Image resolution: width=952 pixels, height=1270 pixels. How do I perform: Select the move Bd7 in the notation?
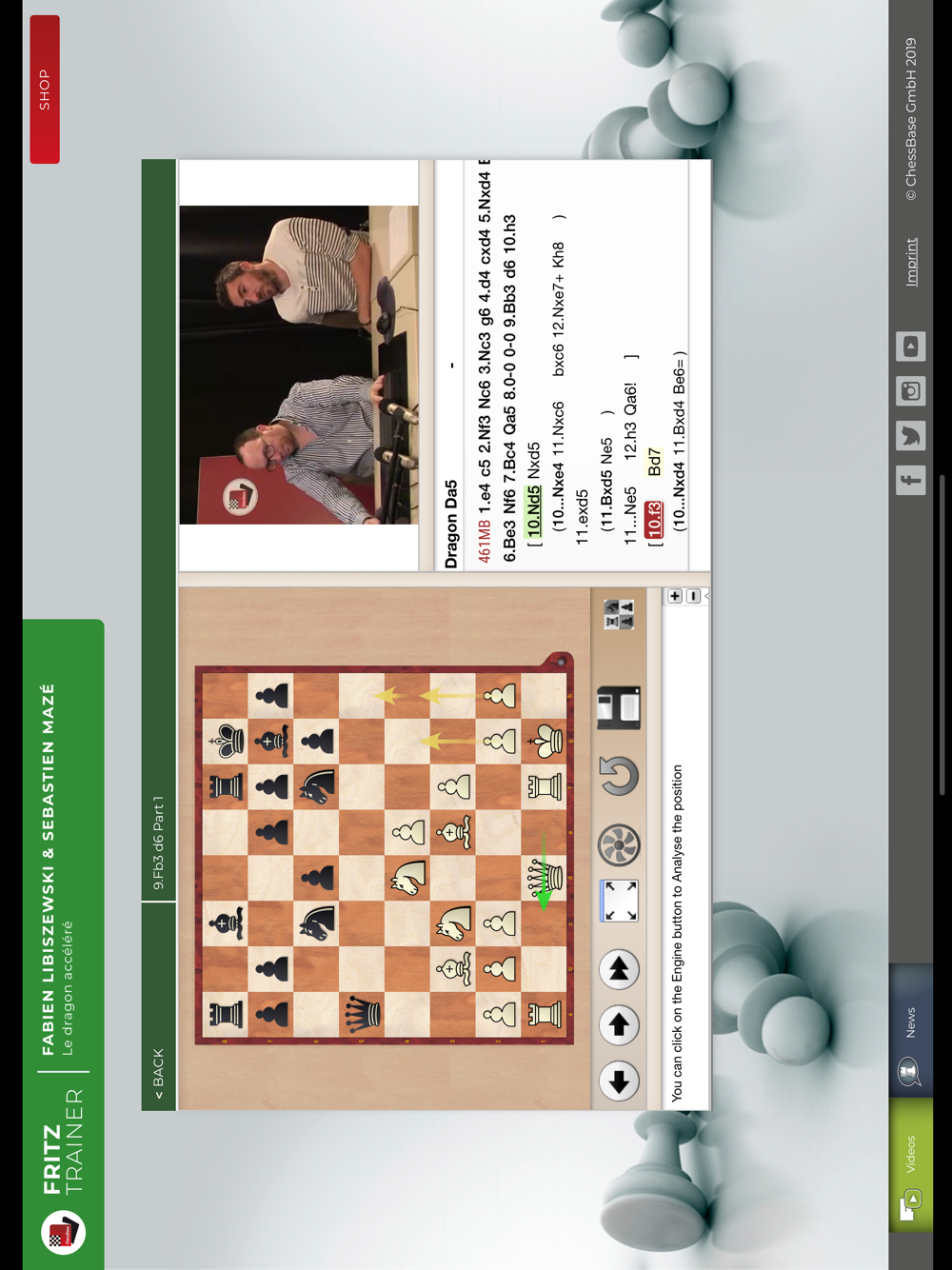654,462
